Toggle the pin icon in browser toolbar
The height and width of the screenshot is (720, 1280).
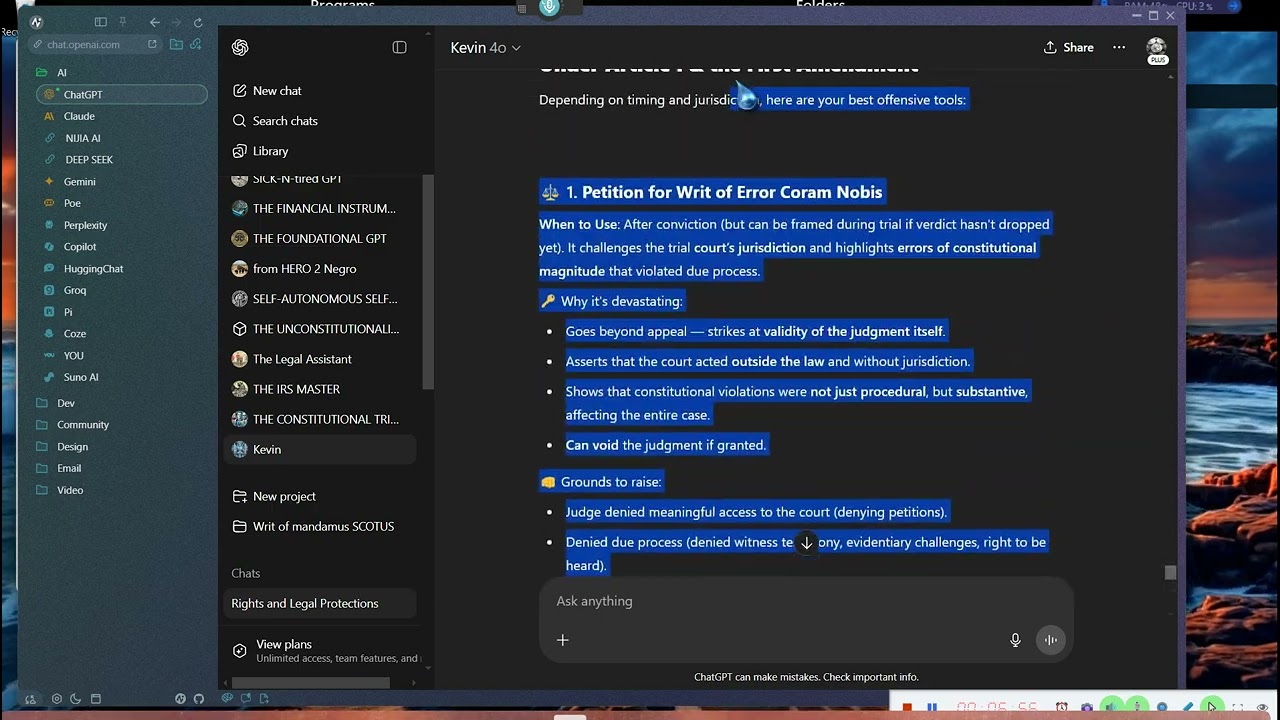(x=123, y=22)
